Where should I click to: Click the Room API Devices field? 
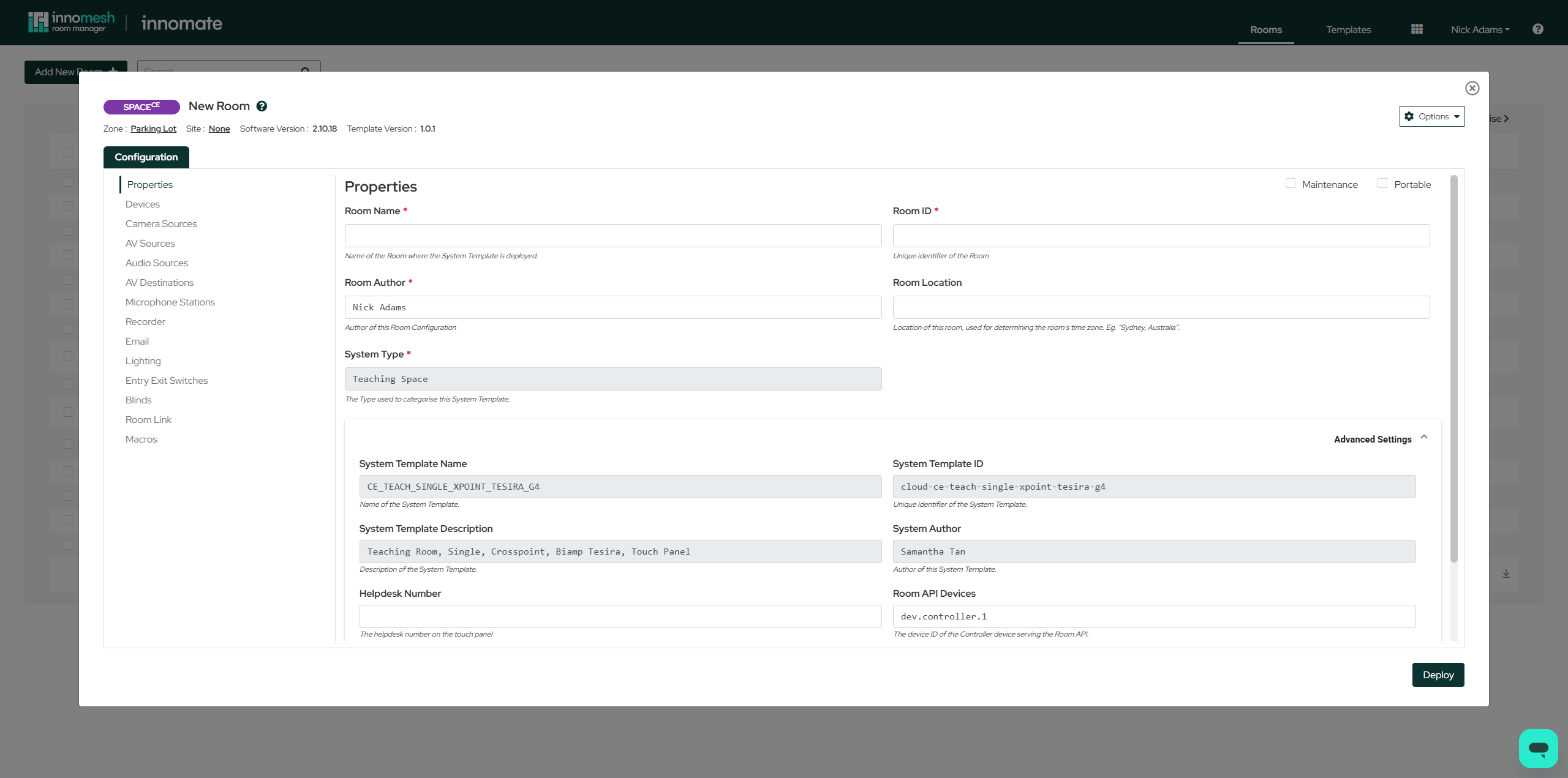coord(1155,616)
